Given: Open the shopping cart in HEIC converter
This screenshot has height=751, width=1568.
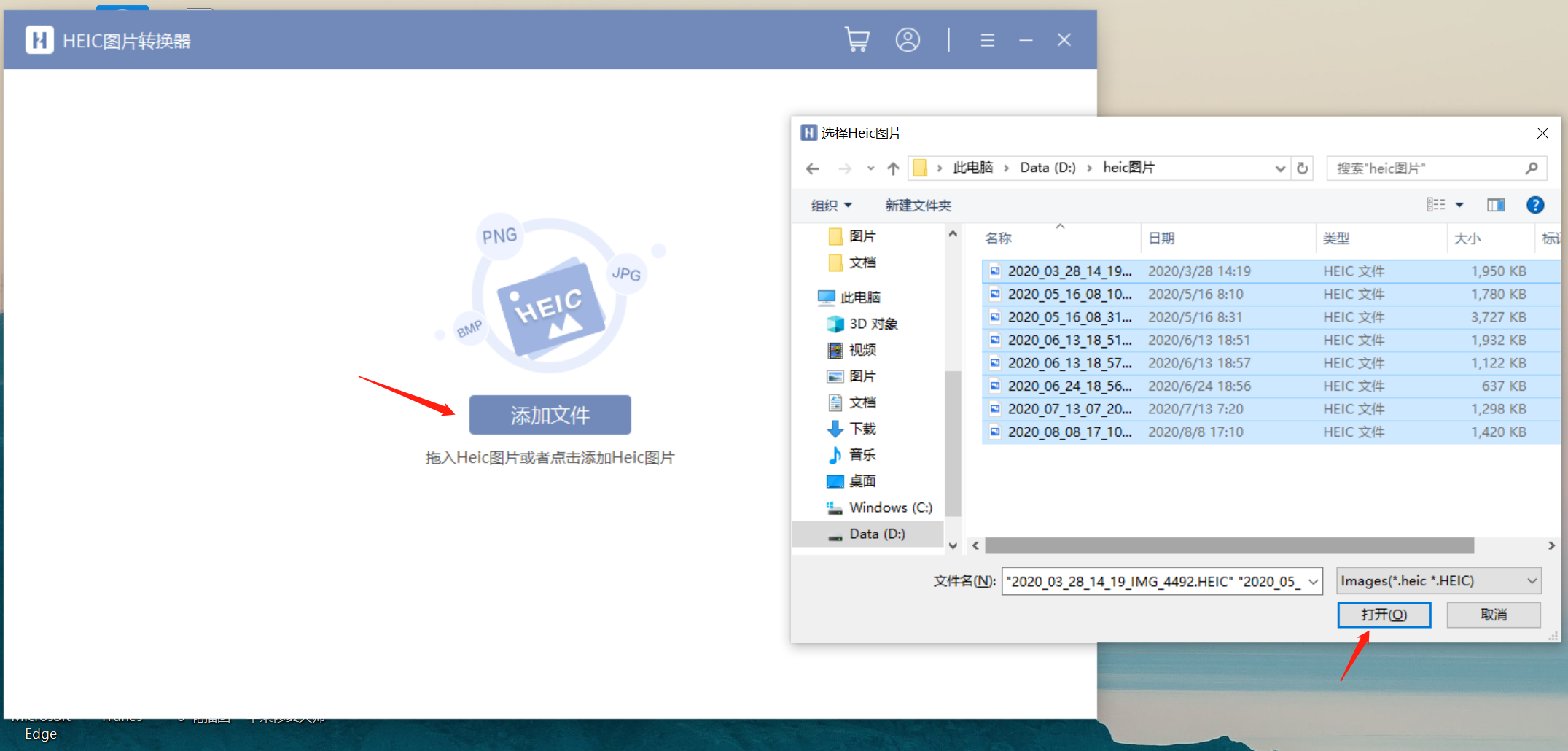Looking at the screenshot, I should pos(857,39).
